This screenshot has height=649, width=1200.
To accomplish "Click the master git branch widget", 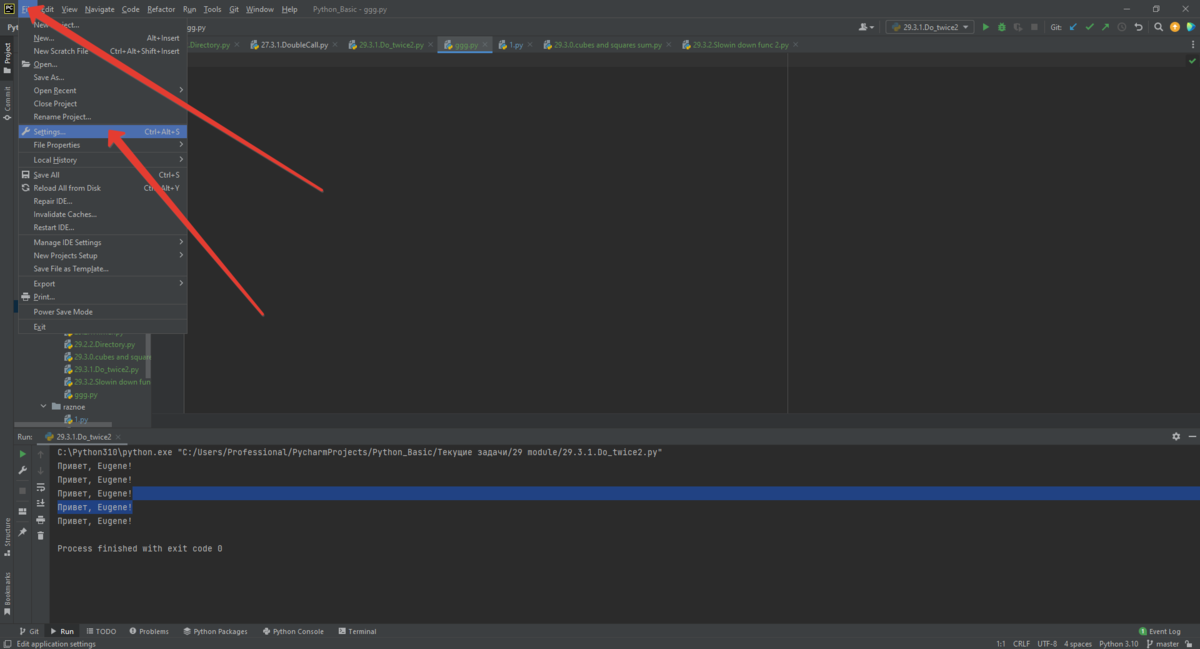I will [1161, 644].
